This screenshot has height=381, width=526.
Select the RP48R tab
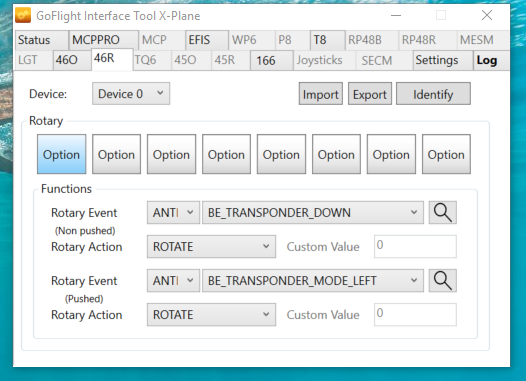tap(427, 40)
